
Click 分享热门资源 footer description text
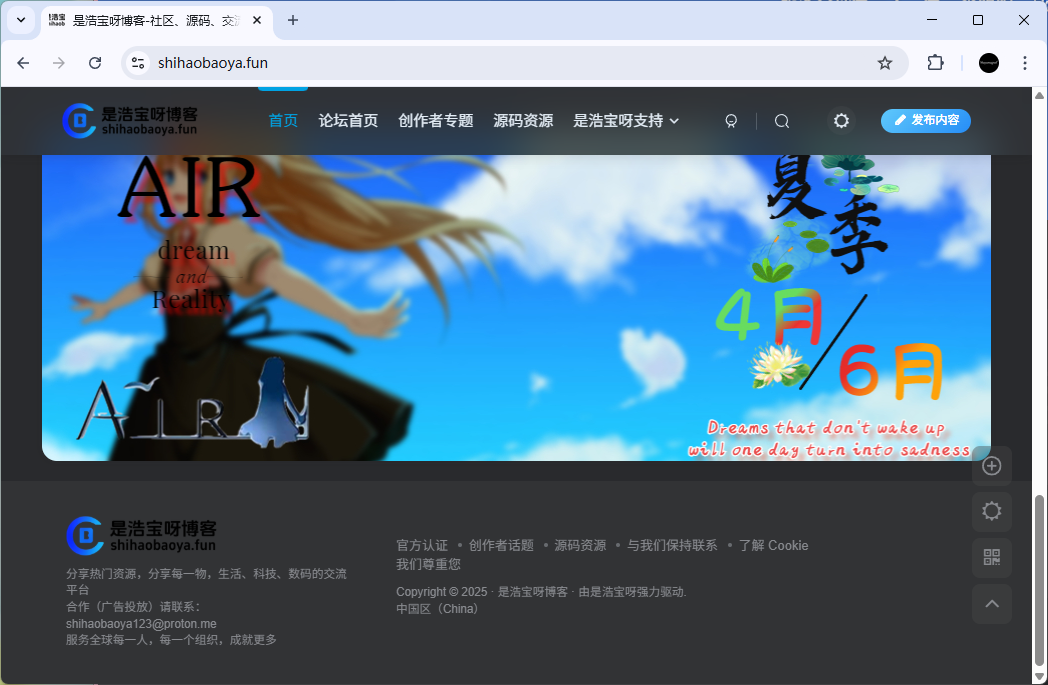pyautogui.click(x=206, y=581)
